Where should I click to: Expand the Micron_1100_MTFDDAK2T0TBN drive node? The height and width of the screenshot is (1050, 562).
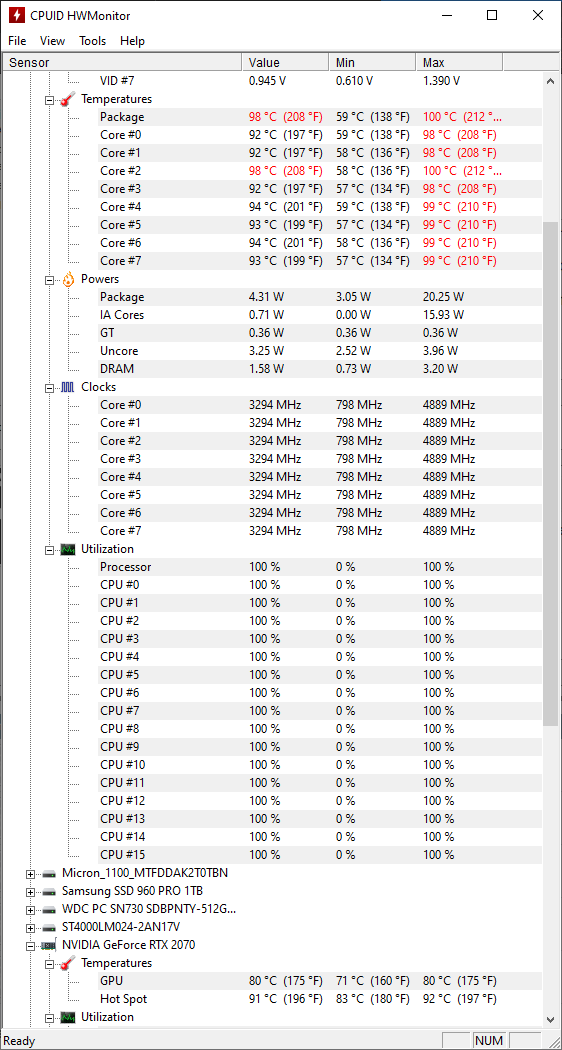pos(30,874)
